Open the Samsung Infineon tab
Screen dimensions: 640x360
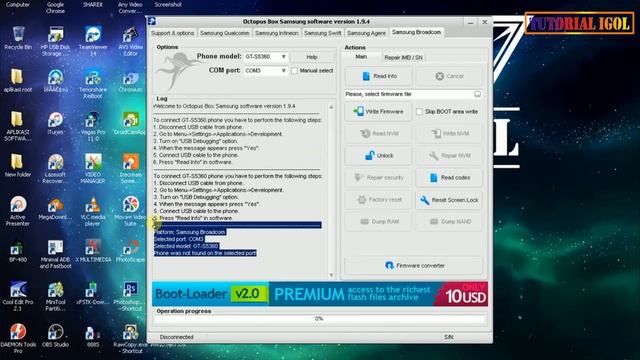[x=277, y=33]
